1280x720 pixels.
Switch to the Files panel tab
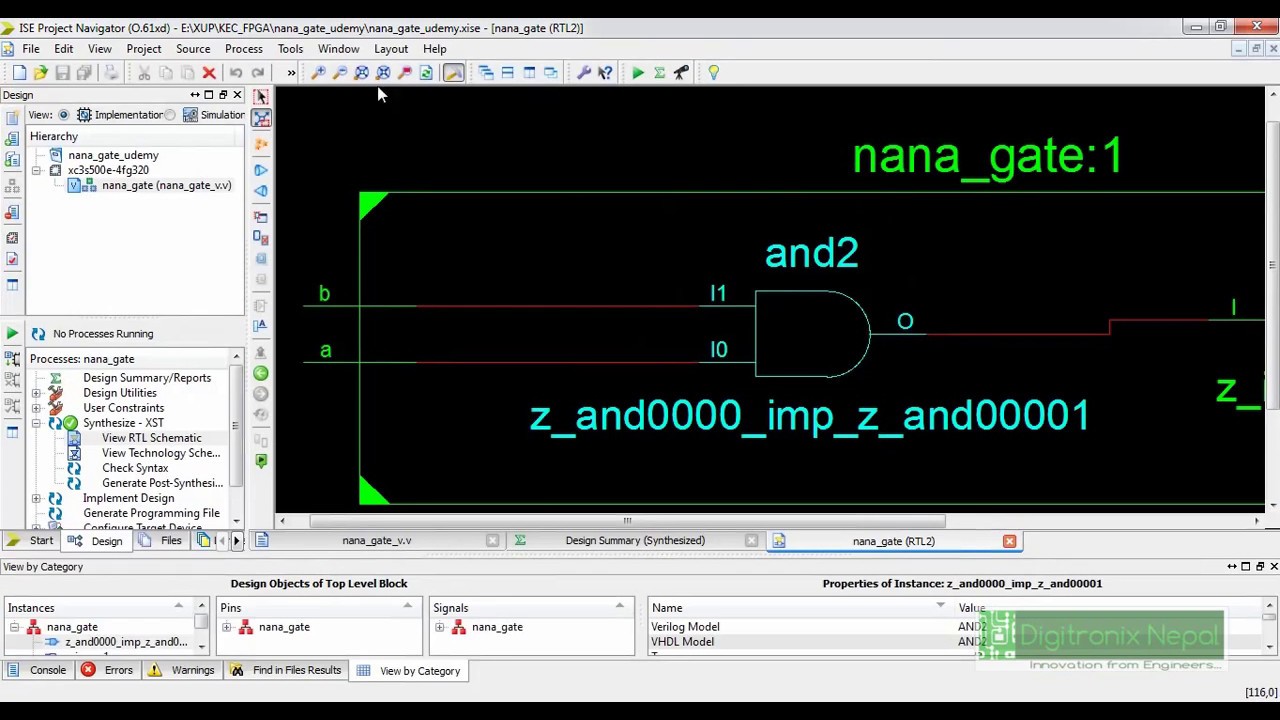161,541
